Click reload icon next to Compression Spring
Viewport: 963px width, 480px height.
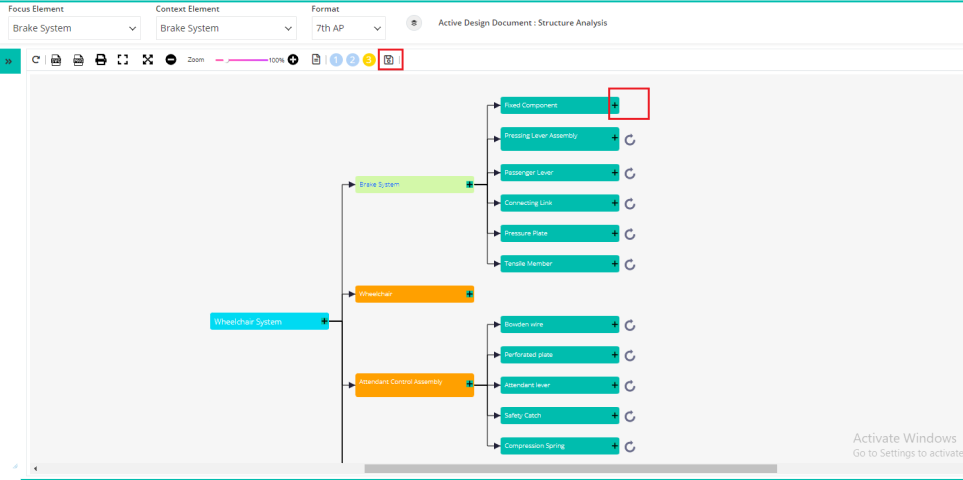(x=630, y=447)
